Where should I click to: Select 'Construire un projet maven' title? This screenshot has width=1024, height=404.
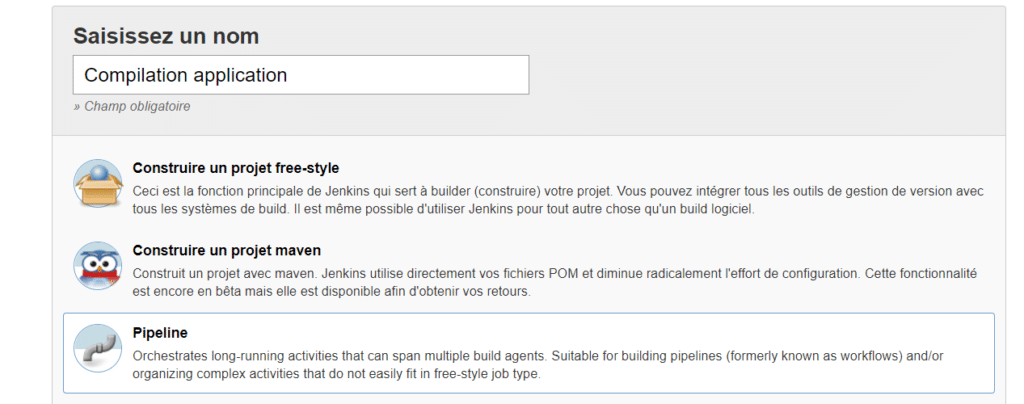(x=227, y=251)
